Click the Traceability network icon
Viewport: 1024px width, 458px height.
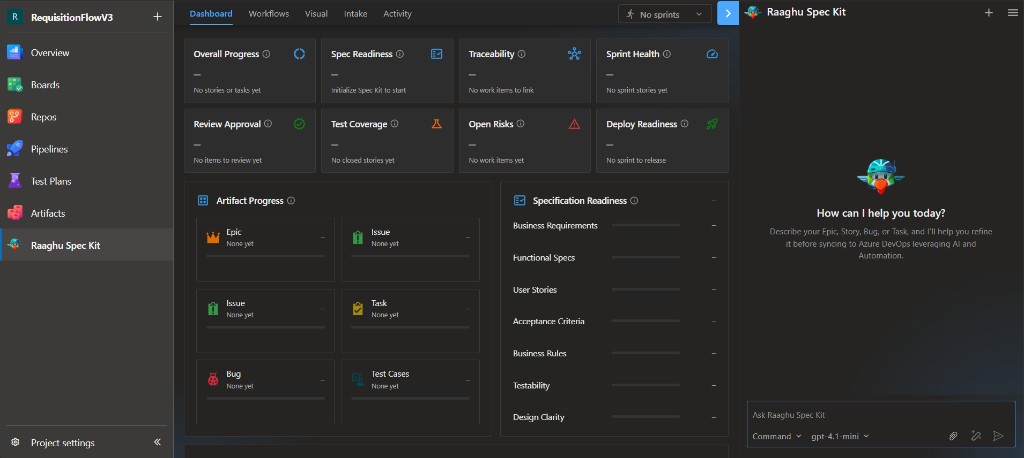(x=574, y=54)
